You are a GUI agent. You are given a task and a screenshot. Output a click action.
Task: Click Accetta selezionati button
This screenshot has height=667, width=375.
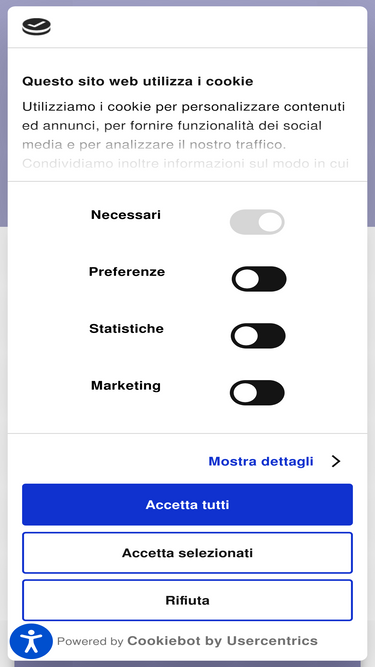pyautogui.click(x=188, y=553)
